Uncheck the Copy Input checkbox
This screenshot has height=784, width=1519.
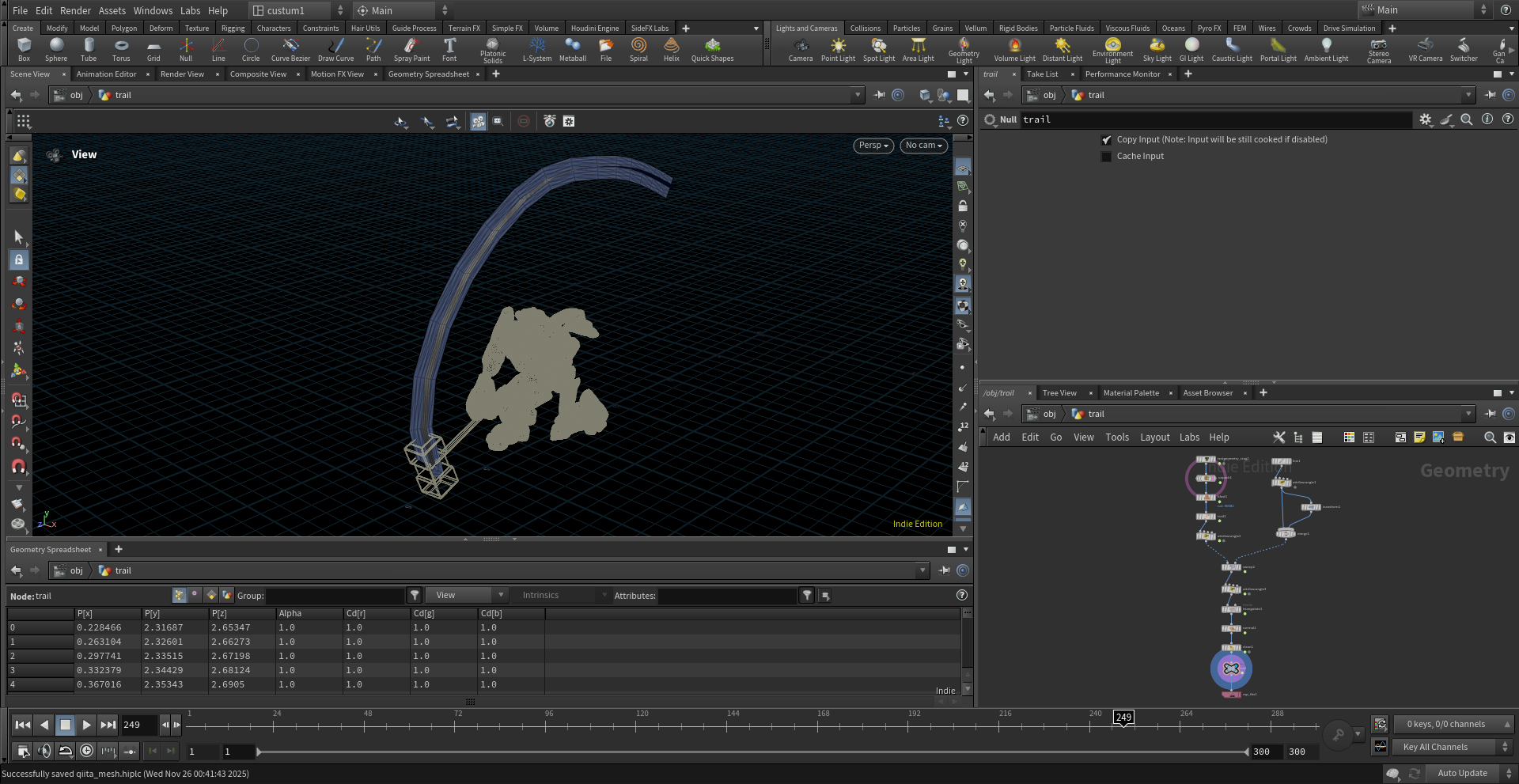[1106, 140]
